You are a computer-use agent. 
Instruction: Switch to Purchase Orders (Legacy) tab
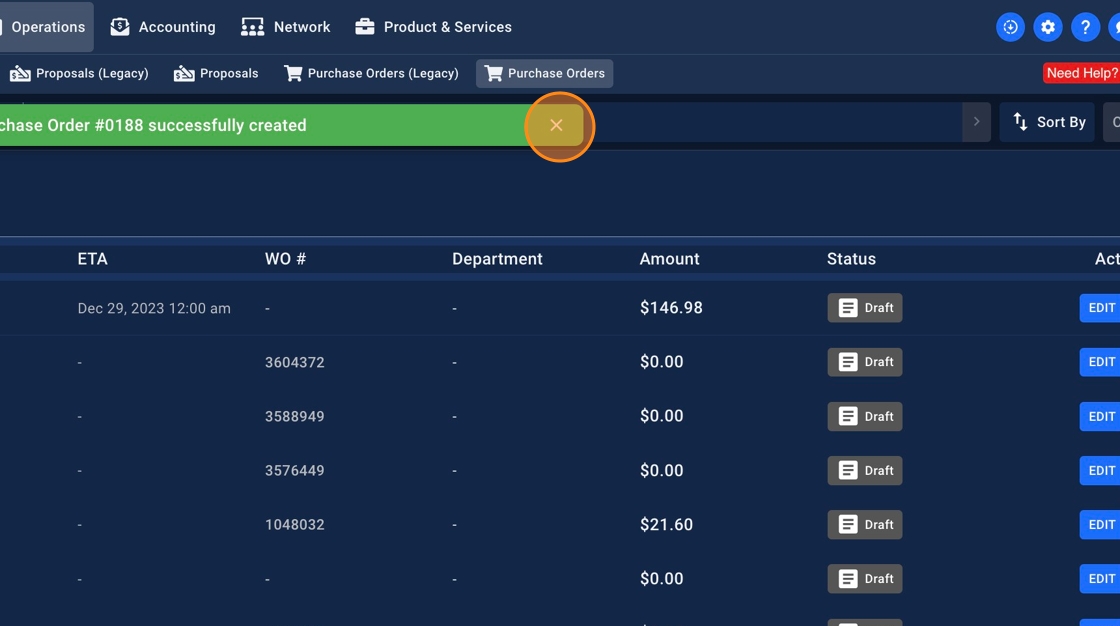click(x=371, y=74)
